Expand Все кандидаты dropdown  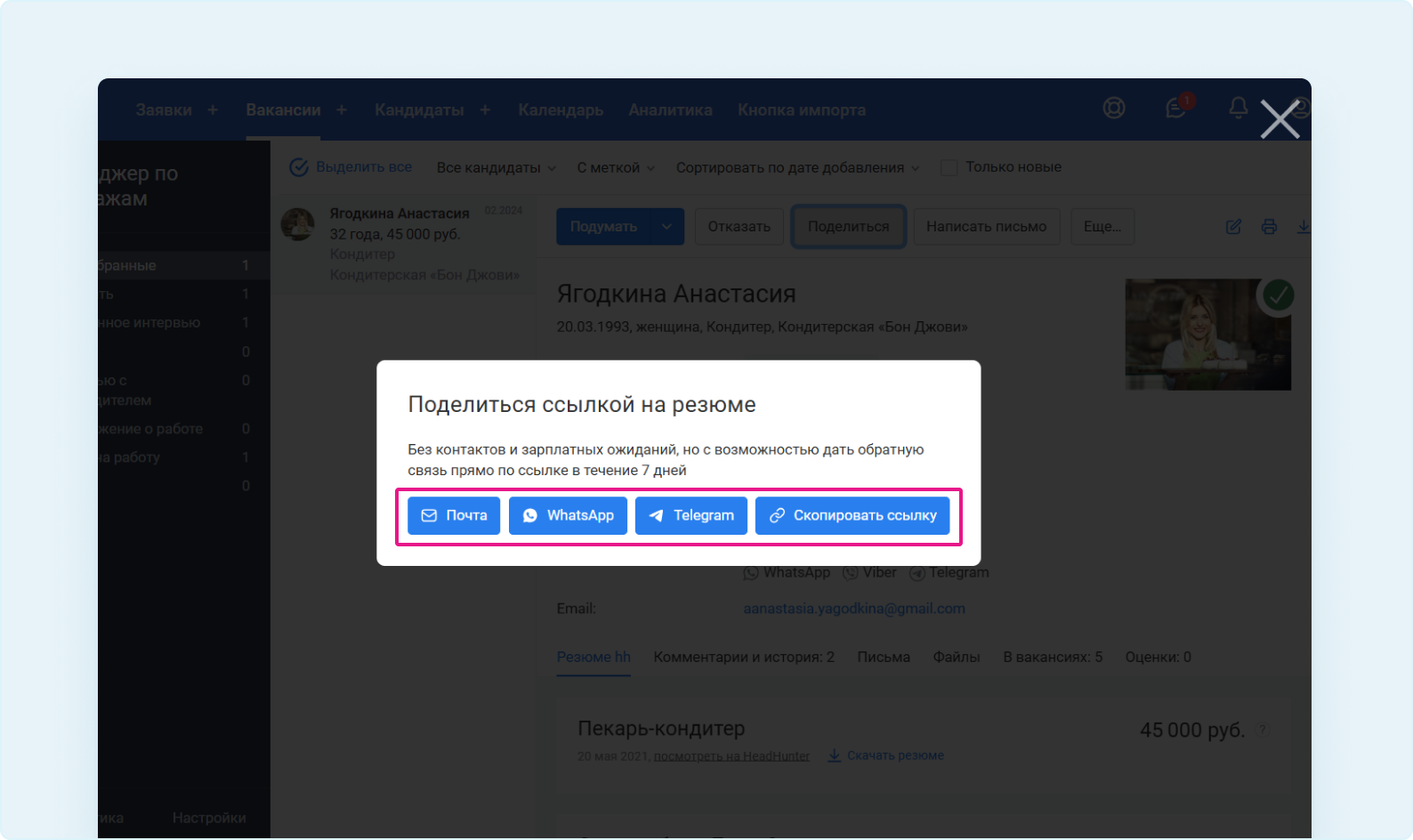point(496,167)
